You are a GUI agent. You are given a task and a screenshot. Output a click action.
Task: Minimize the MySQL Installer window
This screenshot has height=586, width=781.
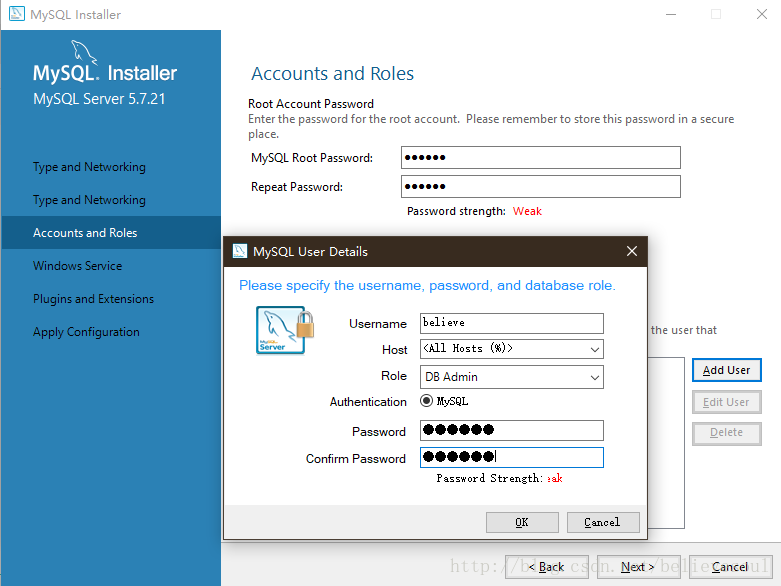pyautogui.click(x=670, y=14)
